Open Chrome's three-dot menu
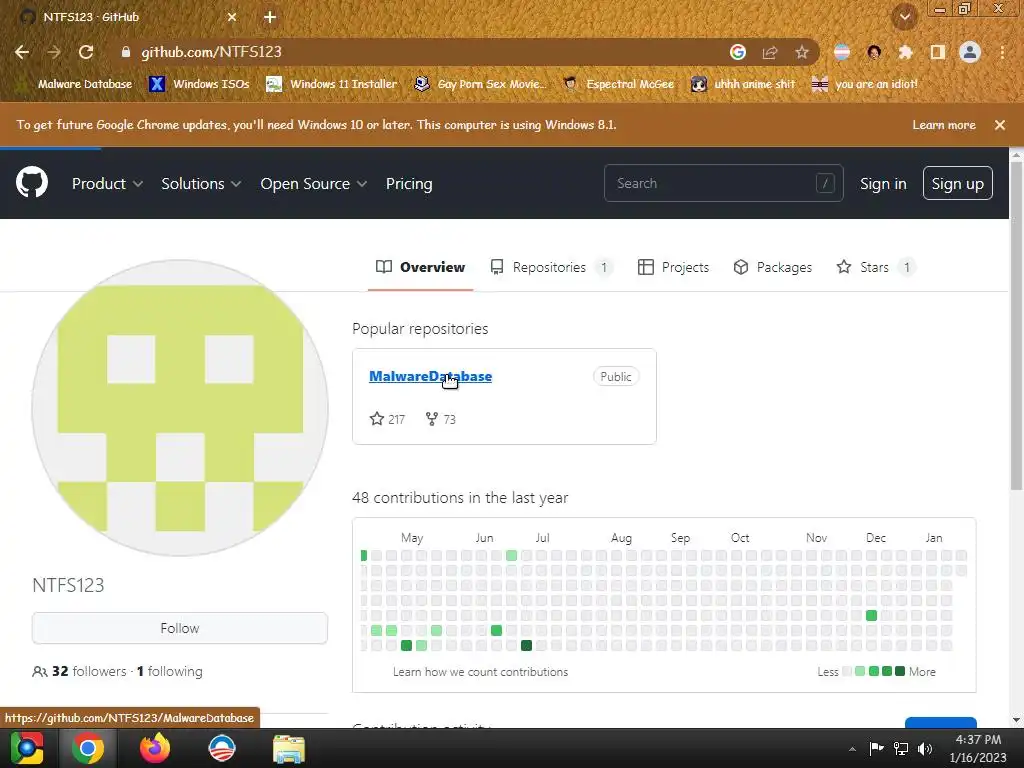The width and height of the screenshot is (1024, 768). pos(1002,52)
